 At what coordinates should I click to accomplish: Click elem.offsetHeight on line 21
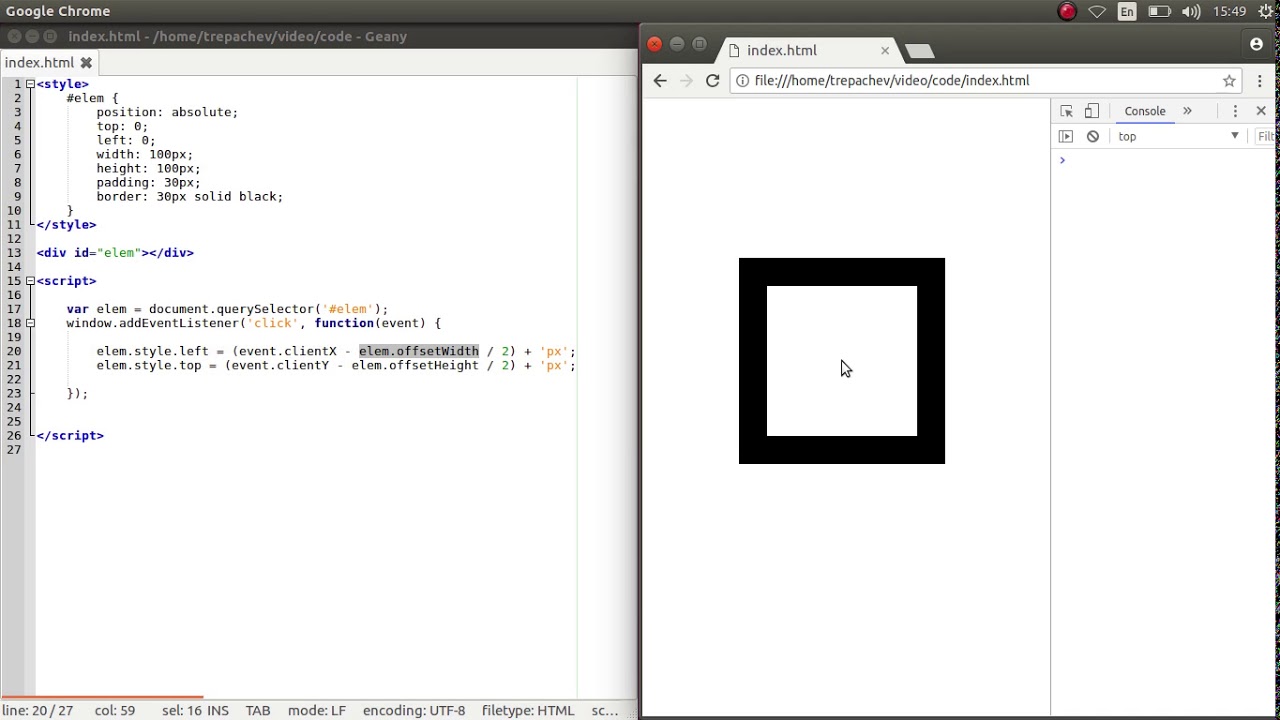[x=414, y=365]
